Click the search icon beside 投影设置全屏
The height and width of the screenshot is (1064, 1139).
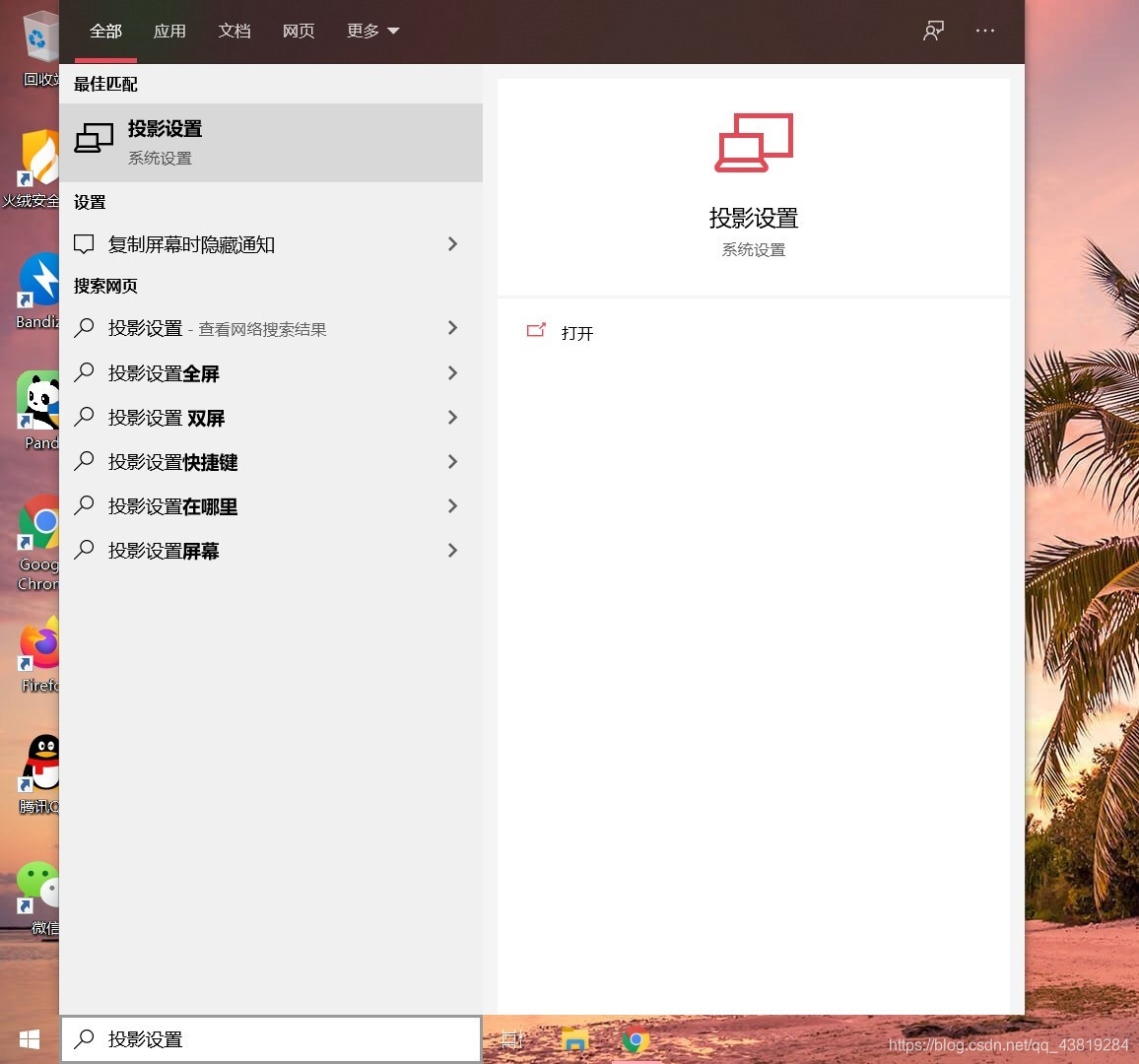[85, 372]
